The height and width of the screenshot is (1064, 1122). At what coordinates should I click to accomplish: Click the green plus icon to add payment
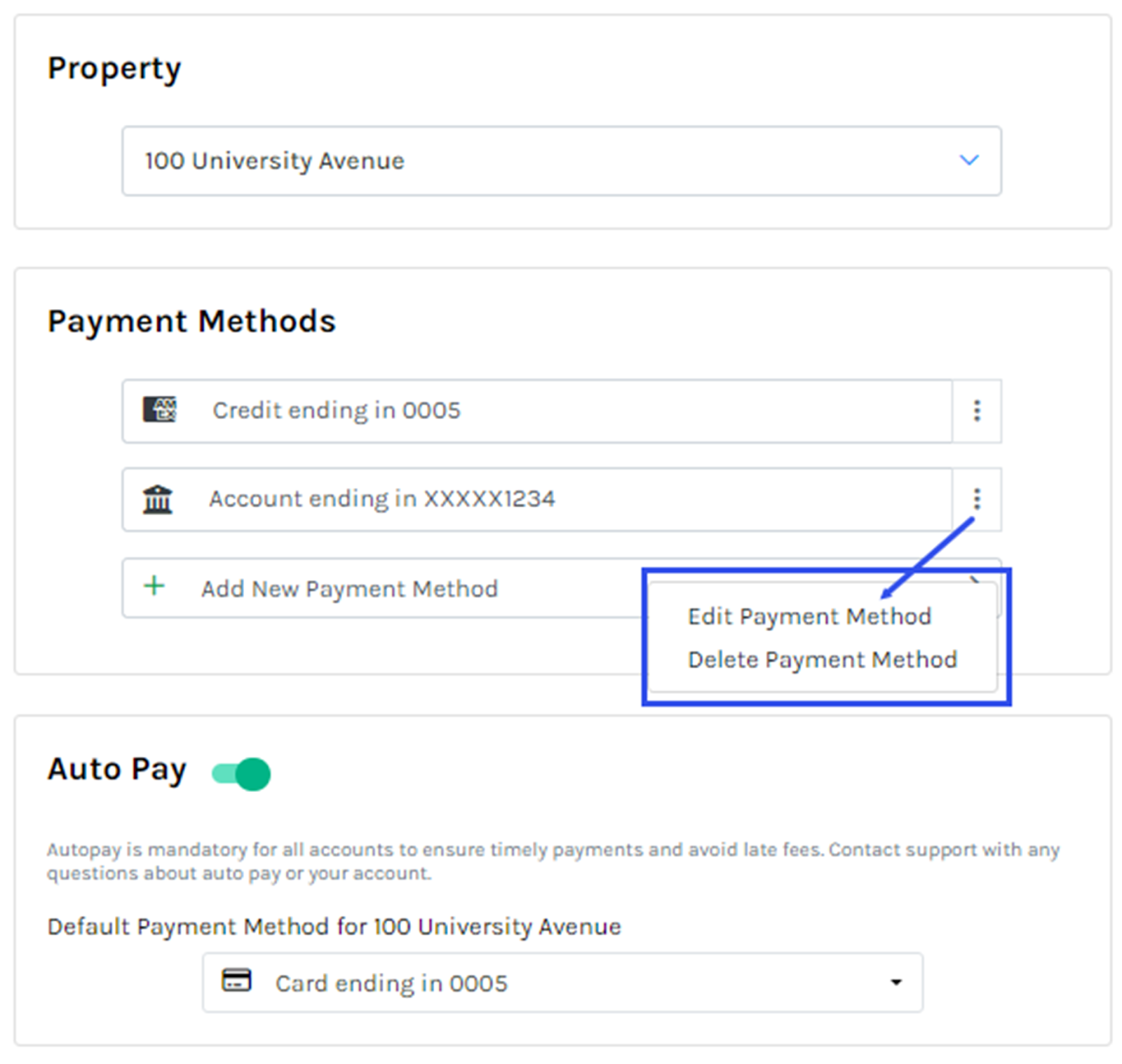pos(154,587)
